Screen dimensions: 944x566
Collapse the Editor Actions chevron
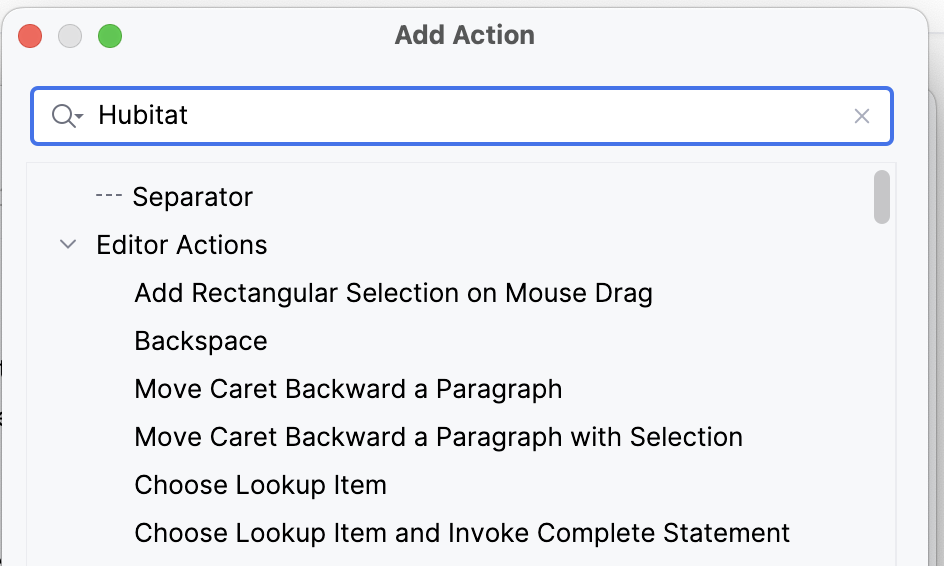point(68,244)
